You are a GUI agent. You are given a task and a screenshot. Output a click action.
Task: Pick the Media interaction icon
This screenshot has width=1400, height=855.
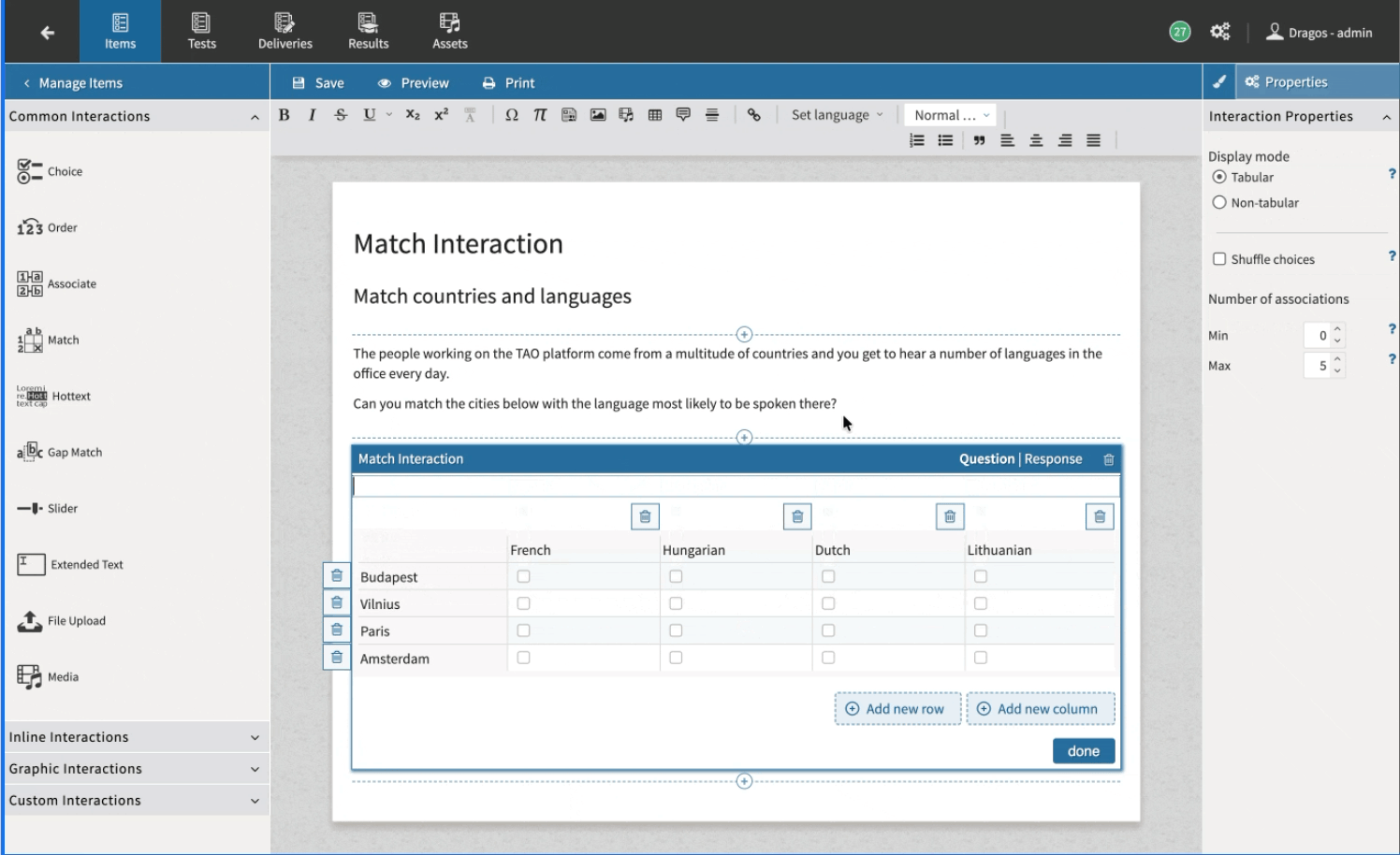click(30, 676)
